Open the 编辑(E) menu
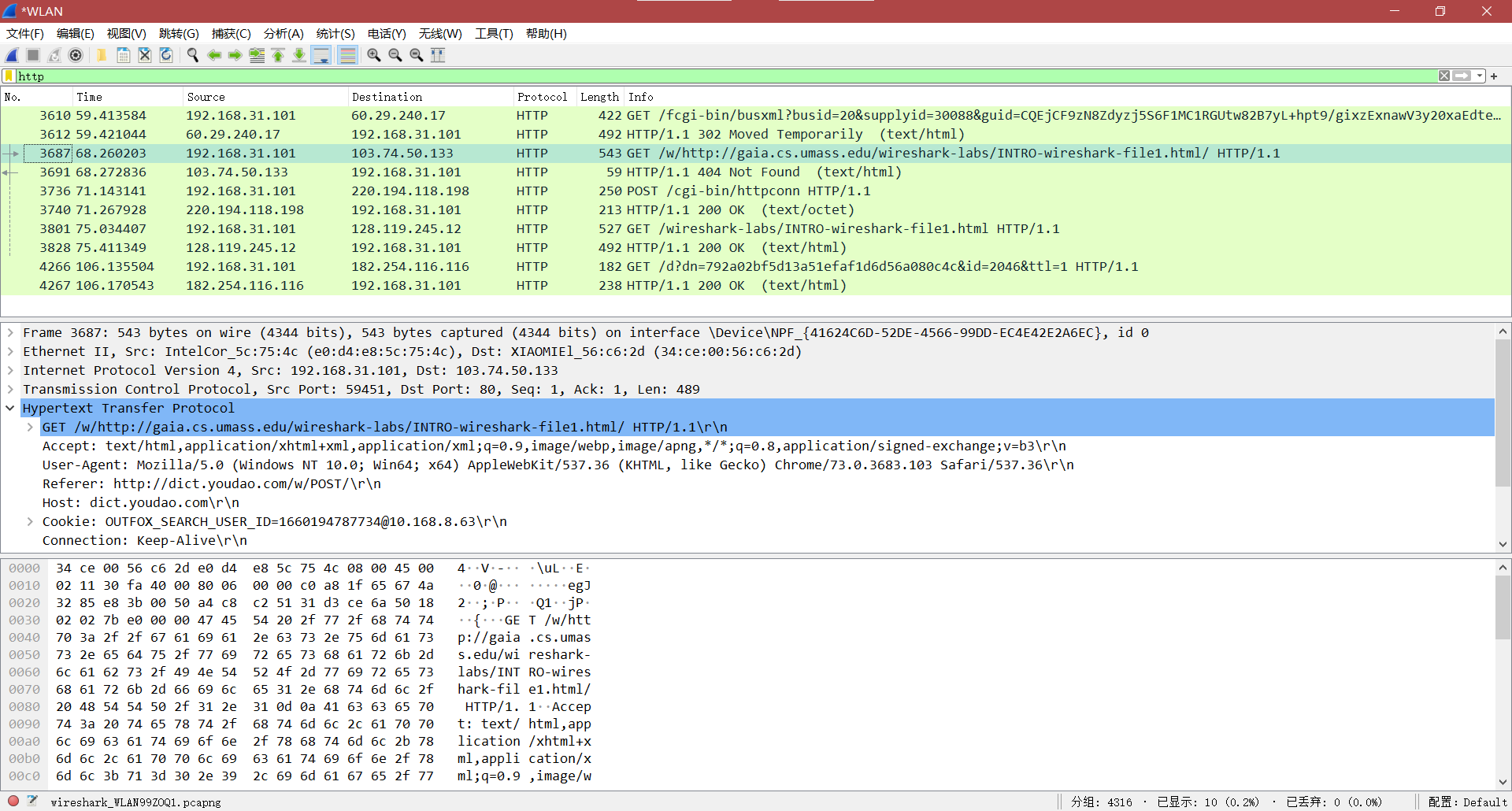The width and height of the screenshot is (1512, 811). point(76,34)
